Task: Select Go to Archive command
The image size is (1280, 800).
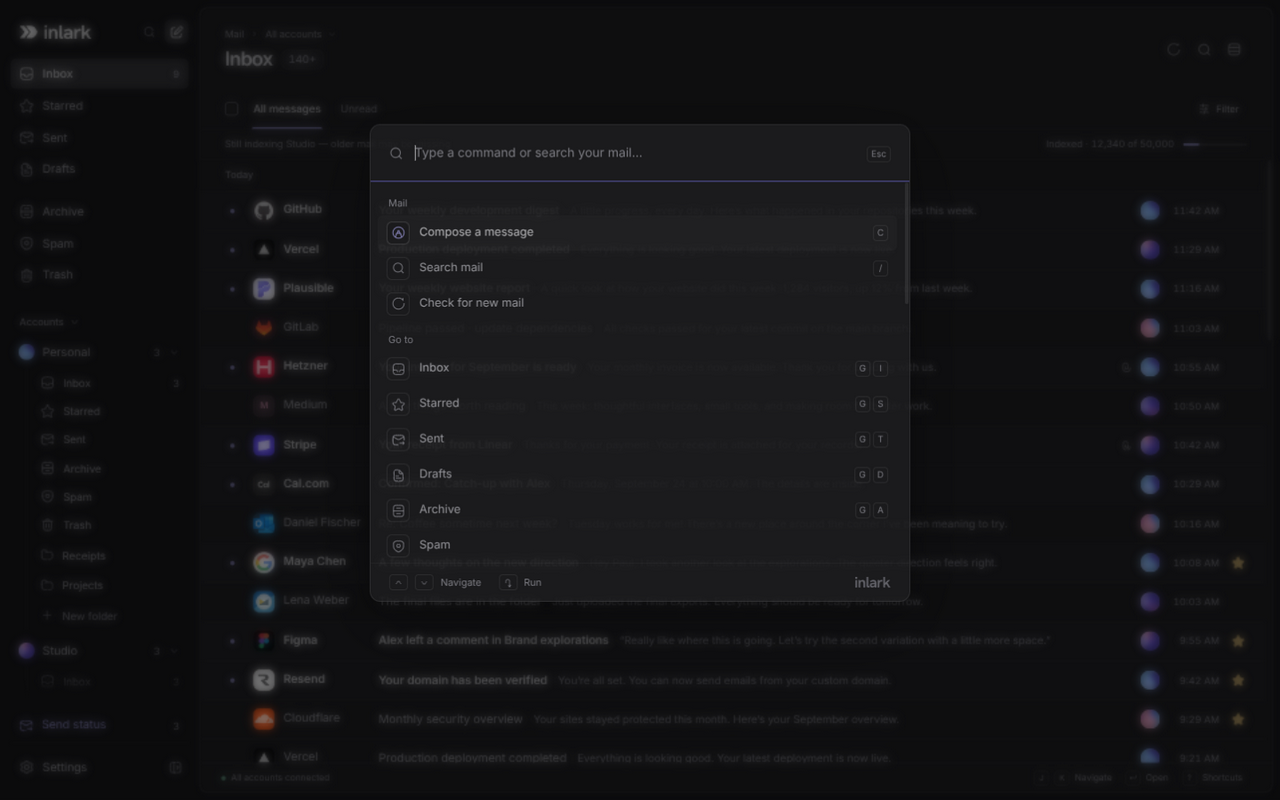Action: point(638,510)
